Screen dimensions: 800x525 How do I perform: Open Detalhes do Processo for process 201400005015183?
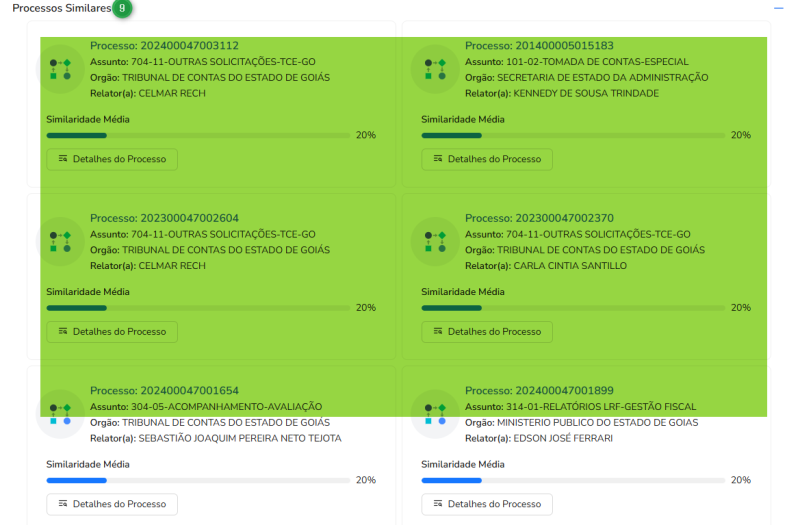click(x=487, y=159)
